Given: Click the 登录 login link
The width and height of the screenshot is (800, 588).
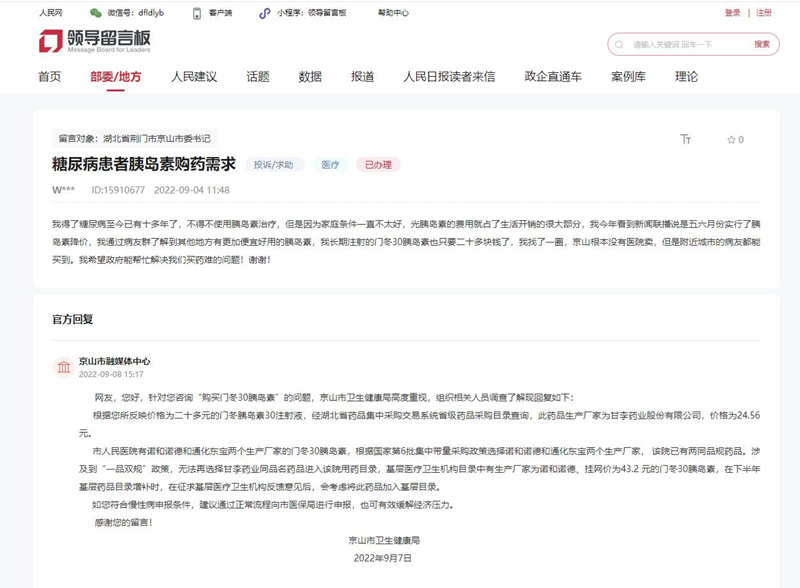Looking at the screenshot, I should (734, 13).
